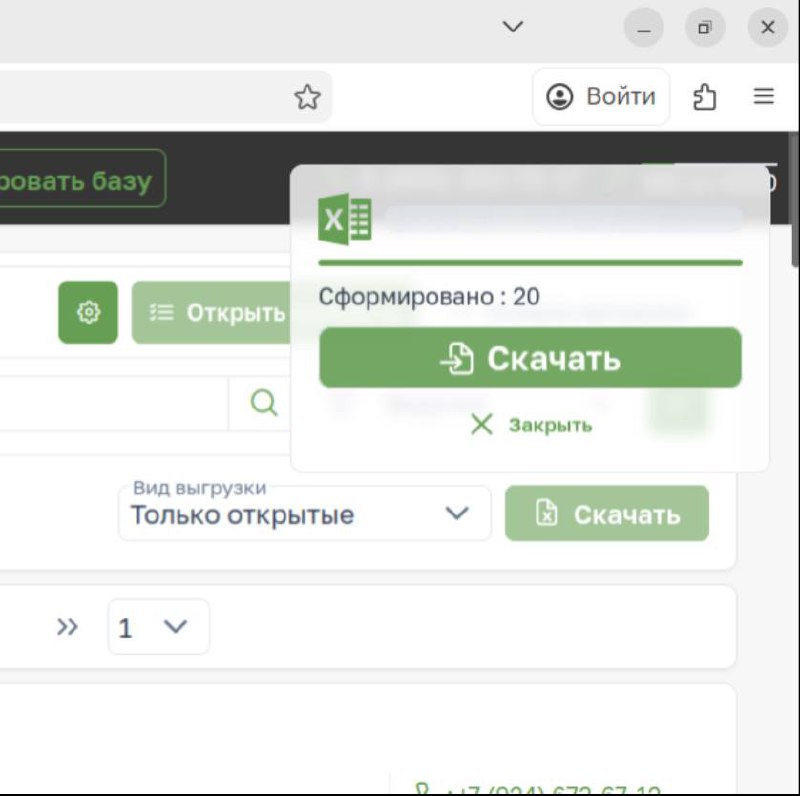Close the export popup with Закрыть

coord(531,425)
